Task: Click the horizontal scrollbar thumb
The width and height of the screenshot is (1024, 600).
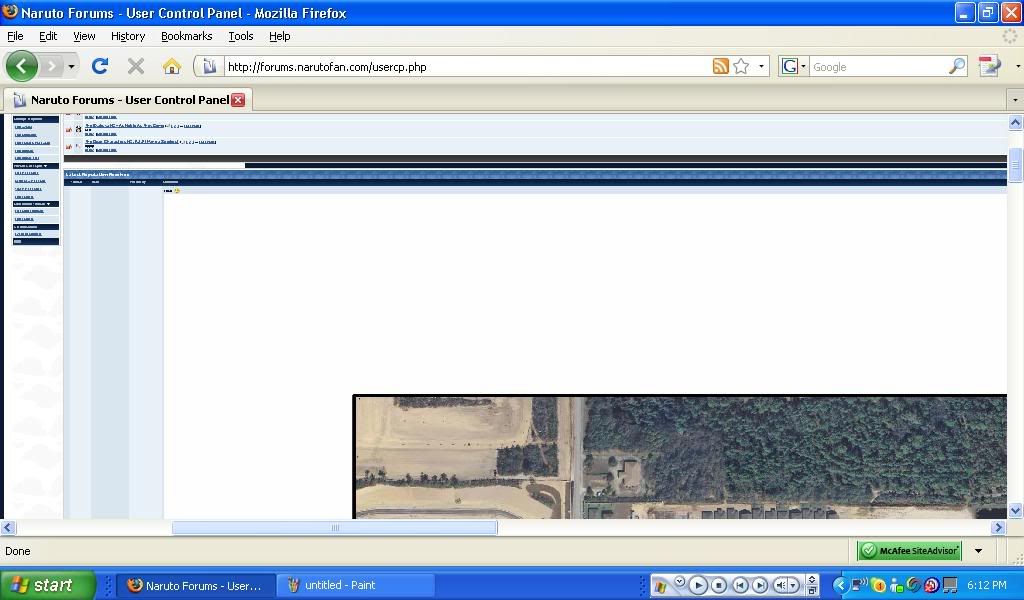Action: point(334,528)
